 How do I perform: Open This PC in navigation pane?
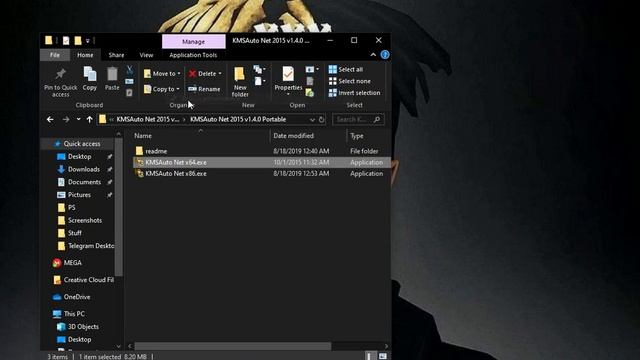coord(74,313)
